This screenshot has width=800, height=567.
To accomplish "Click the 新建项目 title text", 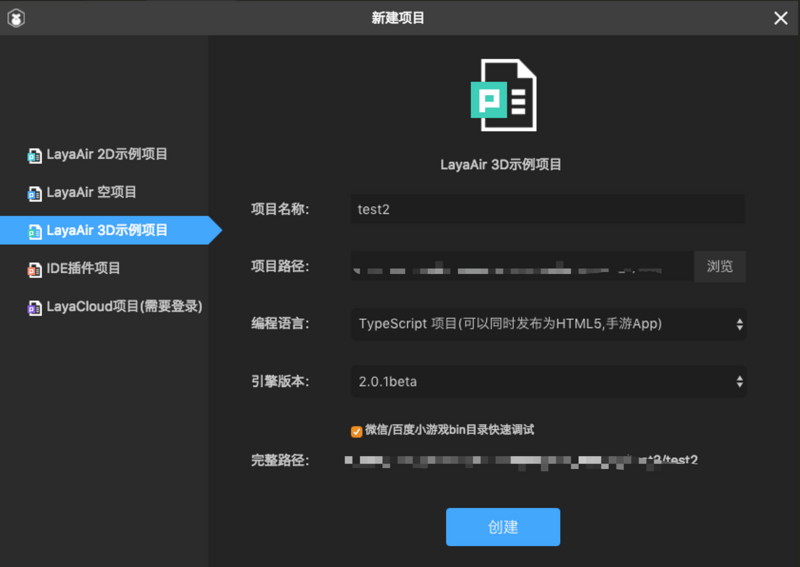I will (398, 18).
